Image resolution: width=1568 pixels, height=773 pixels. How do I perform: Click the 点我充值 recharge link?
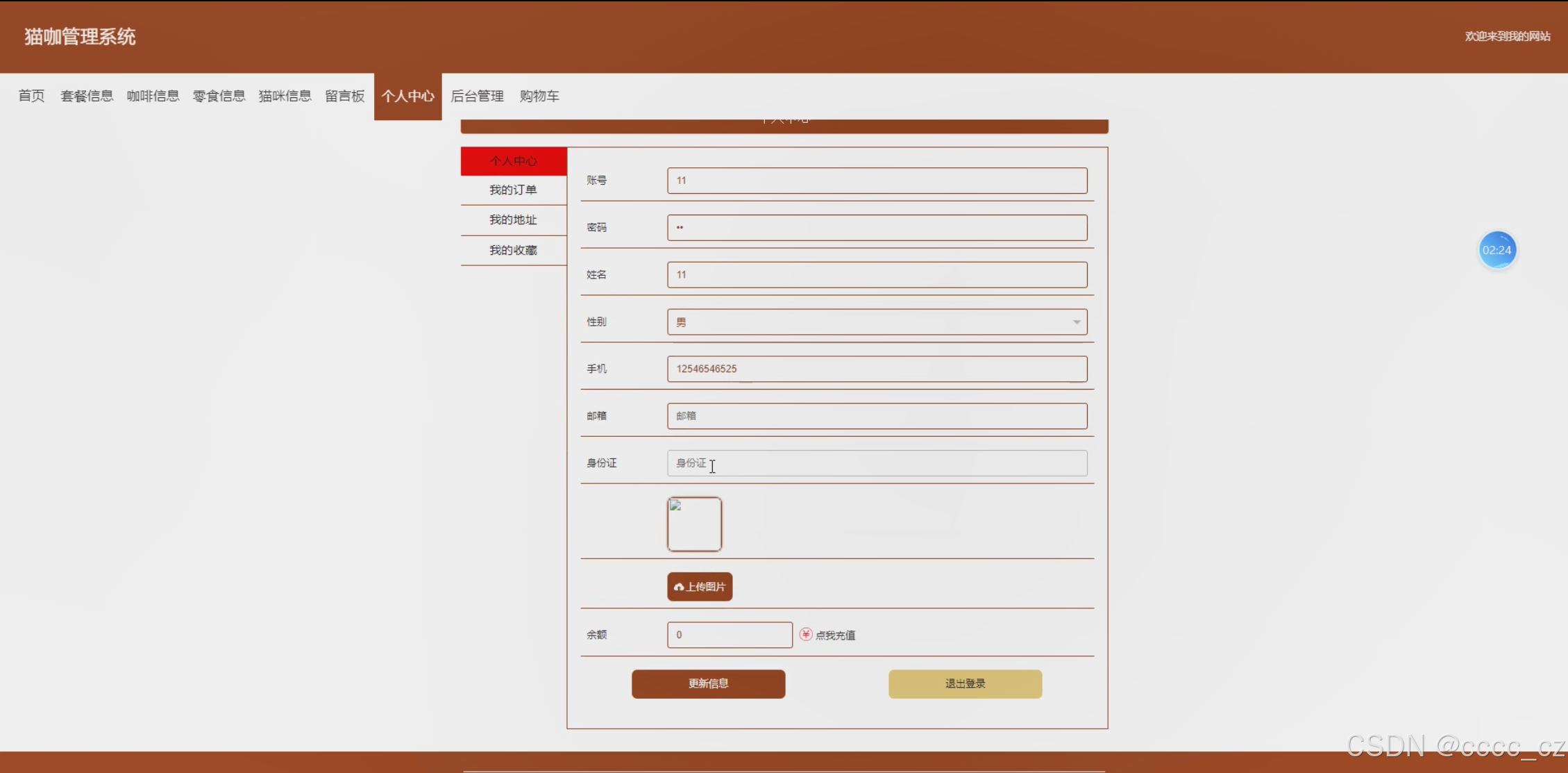pos(835,635)
